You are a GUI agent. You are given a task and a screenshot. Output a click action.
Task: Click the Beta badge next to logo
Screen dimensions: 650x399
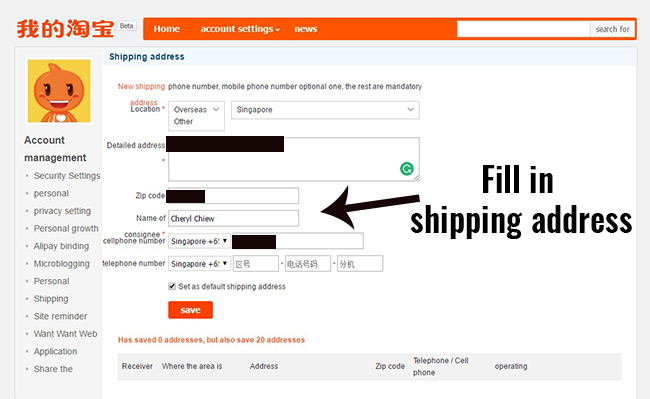pyautogui.click(x=126, y=26)
